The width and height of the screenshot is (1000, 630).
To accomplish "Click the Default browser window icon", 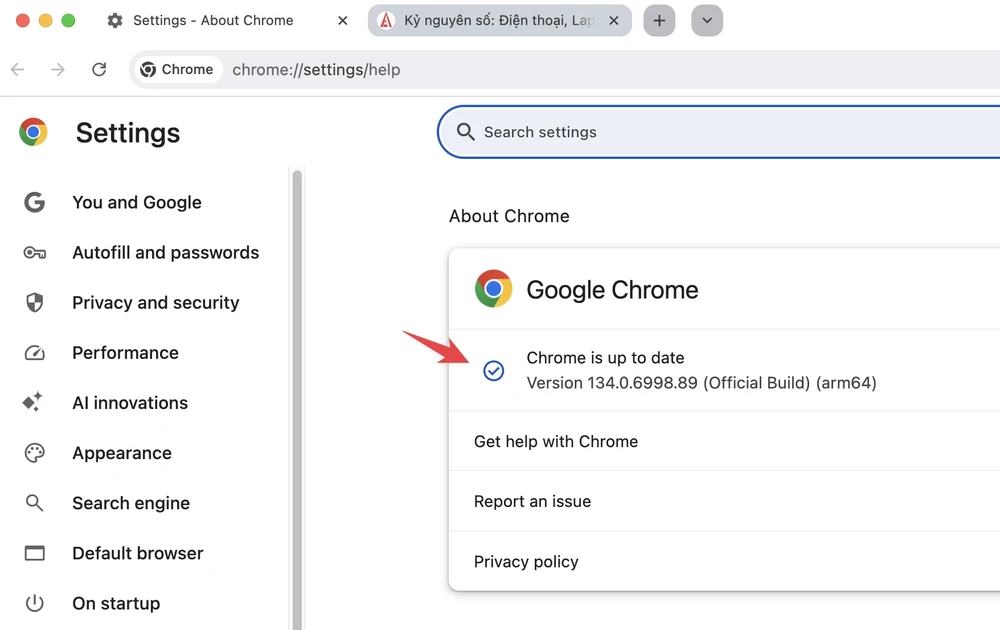I will click(35, 553).
